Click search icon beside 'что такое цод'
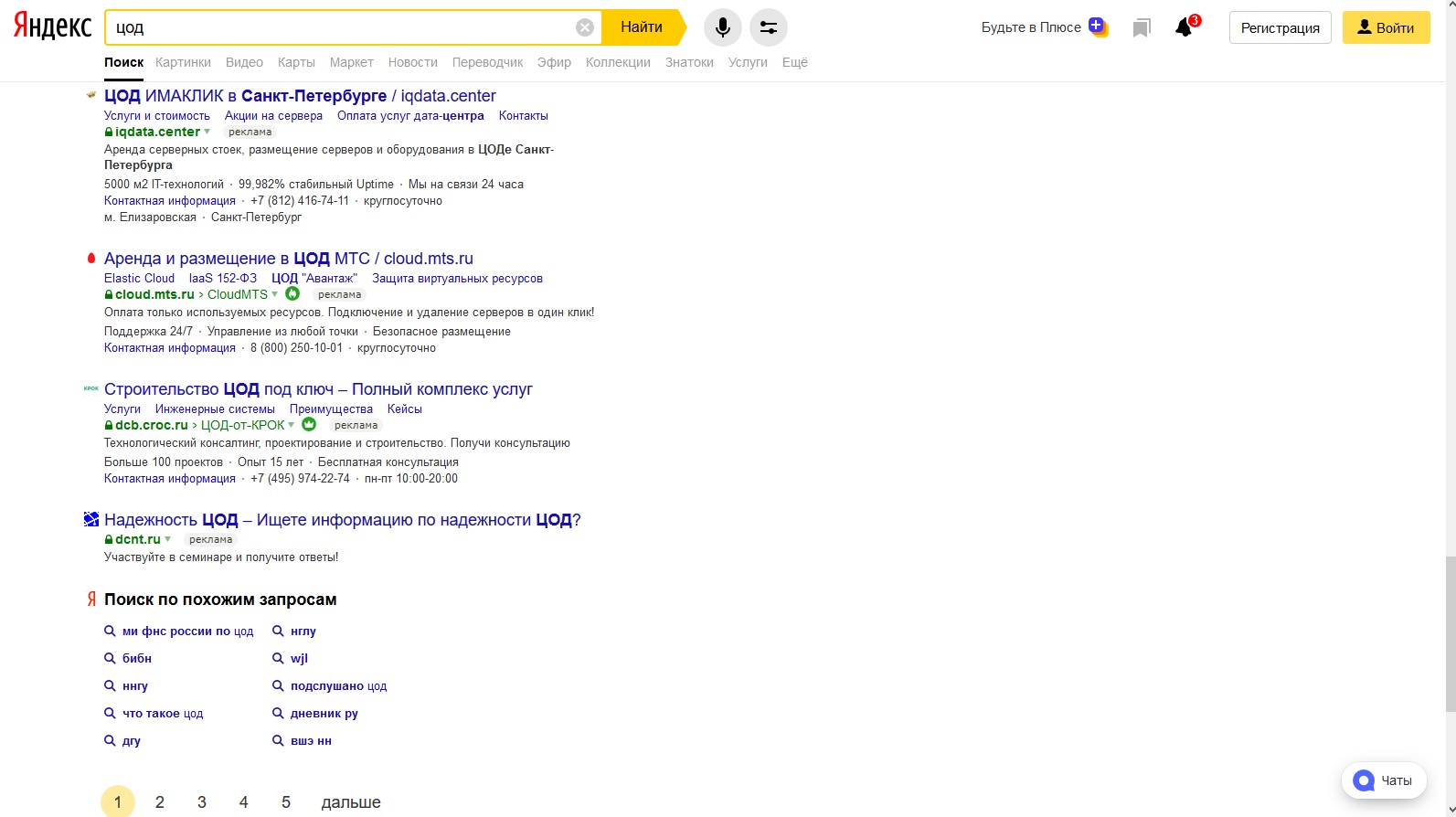The image size is (1456, 817). (110, 713)
